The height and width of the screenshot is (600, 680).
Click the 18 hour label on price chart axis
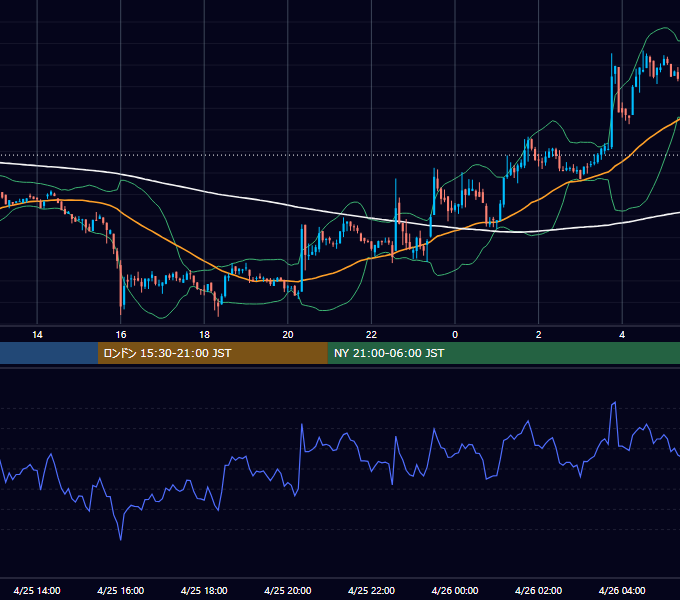tap(204, 335)
